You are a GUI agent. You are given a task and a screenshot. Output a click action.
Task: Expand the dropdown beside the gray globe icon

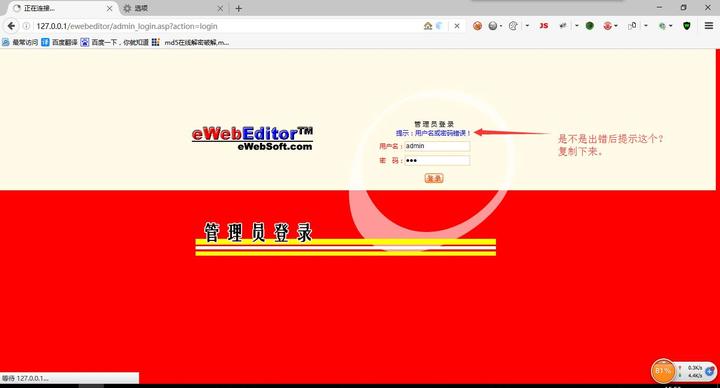[x=501, y=26]
